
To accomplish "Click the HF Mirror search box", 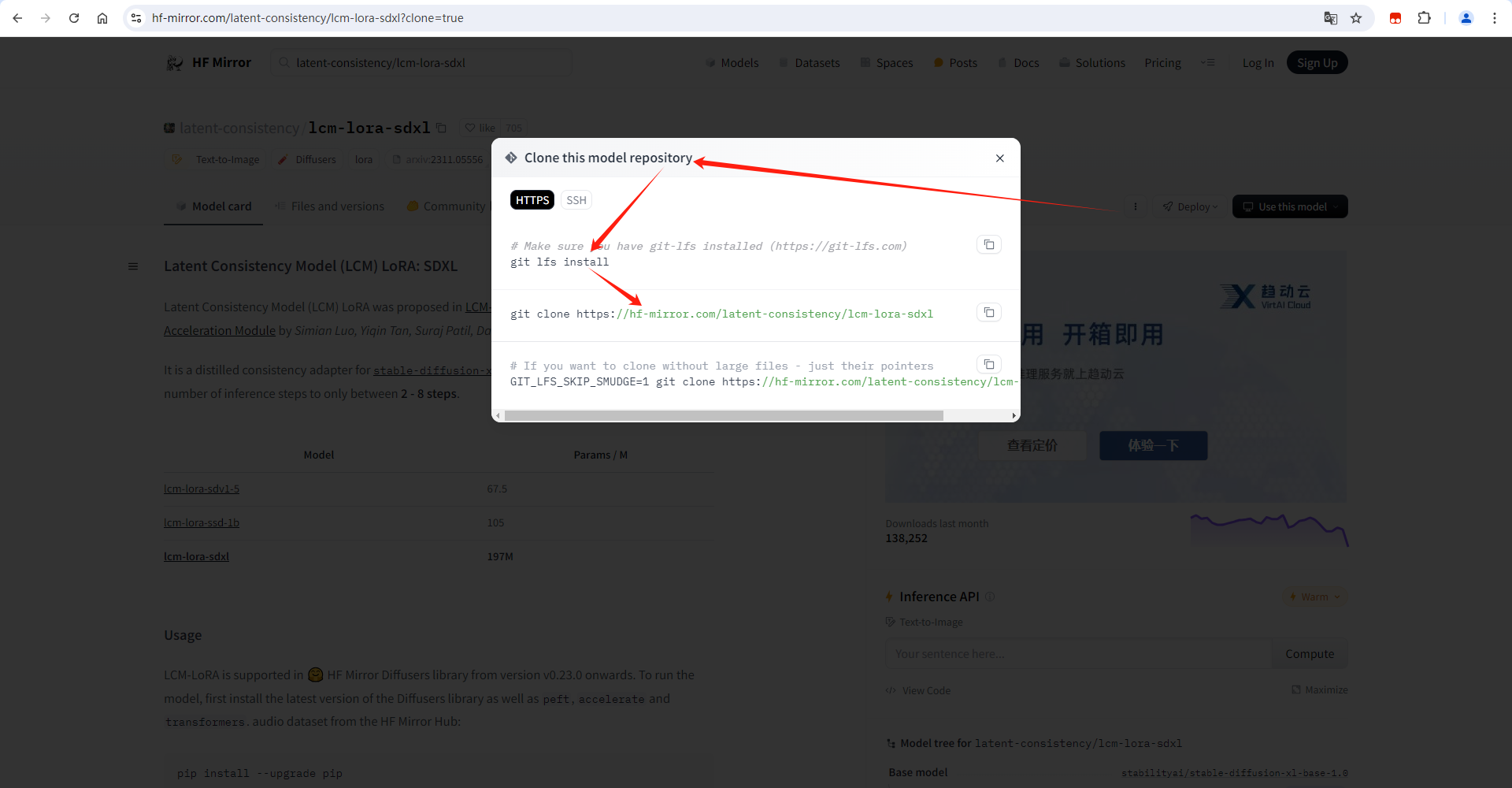I will click(x=421, y=63).
